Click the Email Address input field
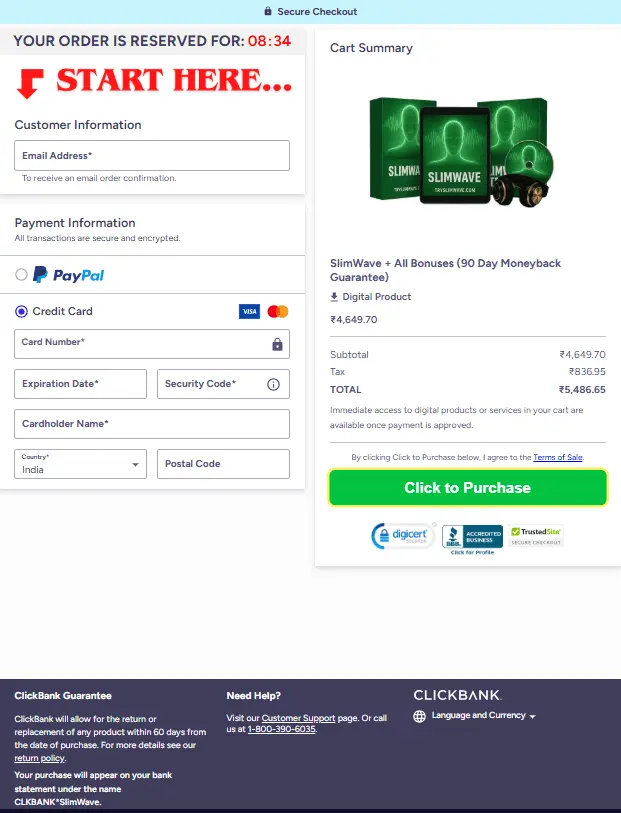621x813 pixels. click(152, 156)
